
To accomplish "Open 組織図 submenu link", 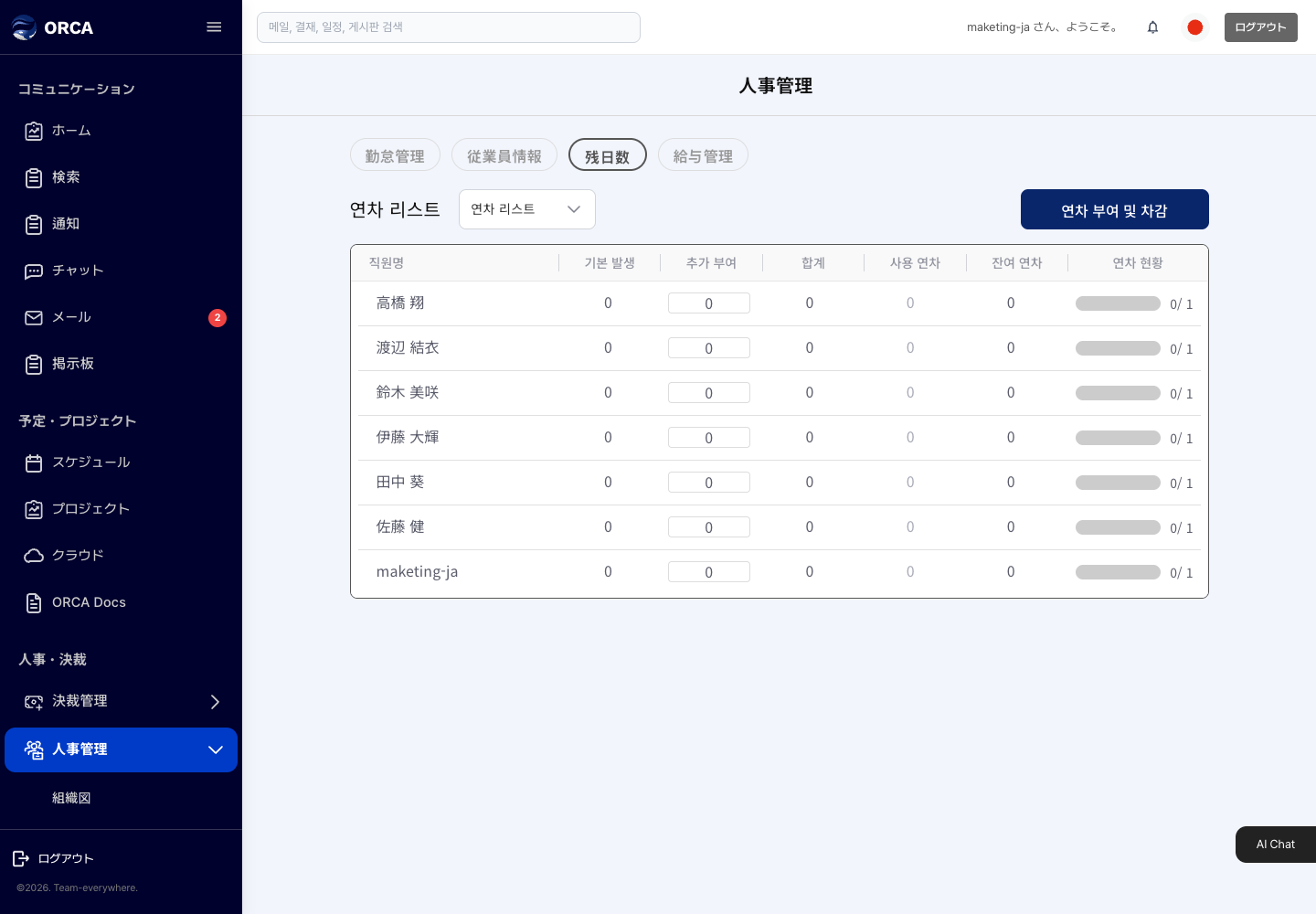I will coord(71,798).
